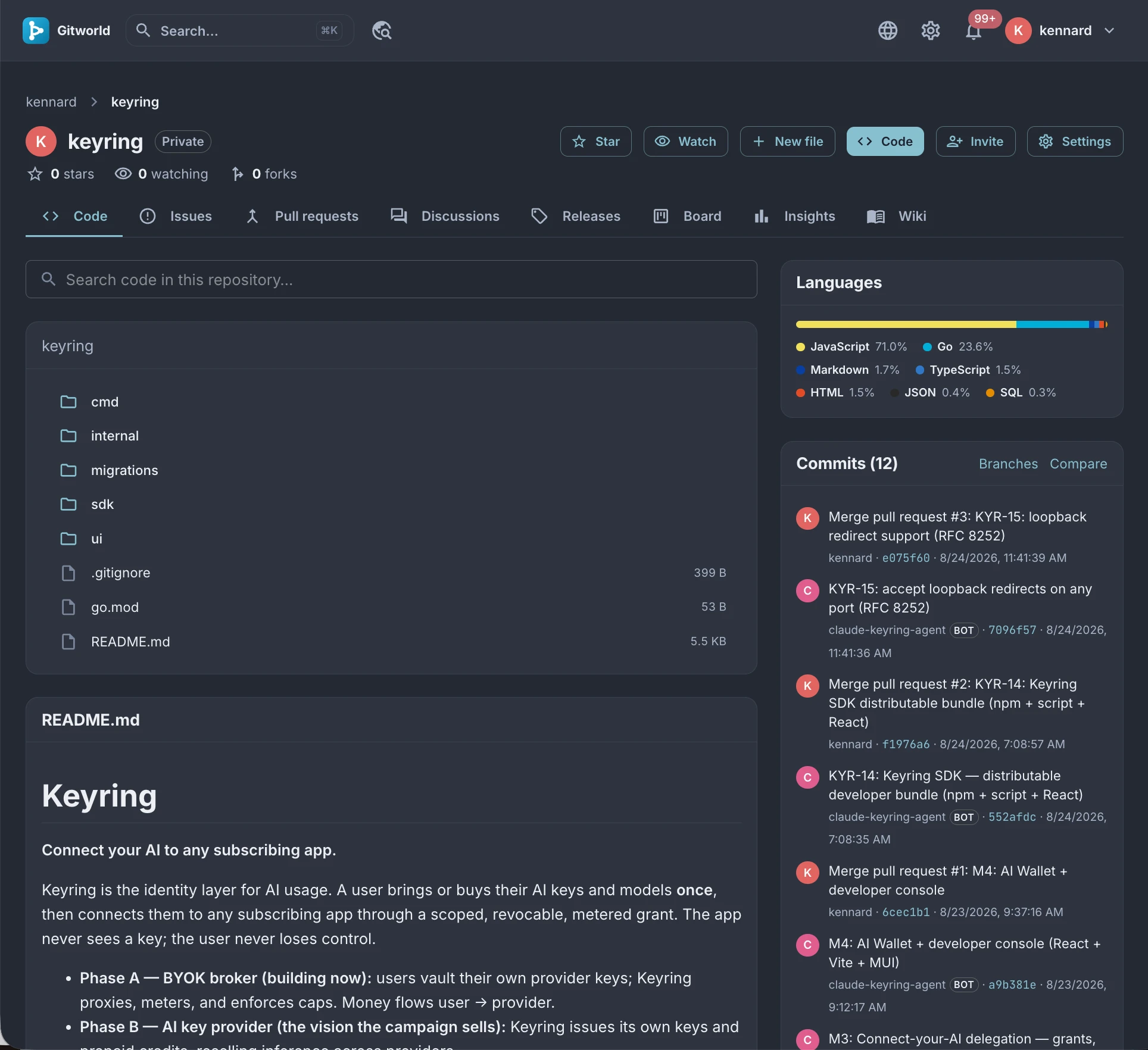
Task: Open the Compare link
Action: pyautogui.click(x=1078, y=464)
